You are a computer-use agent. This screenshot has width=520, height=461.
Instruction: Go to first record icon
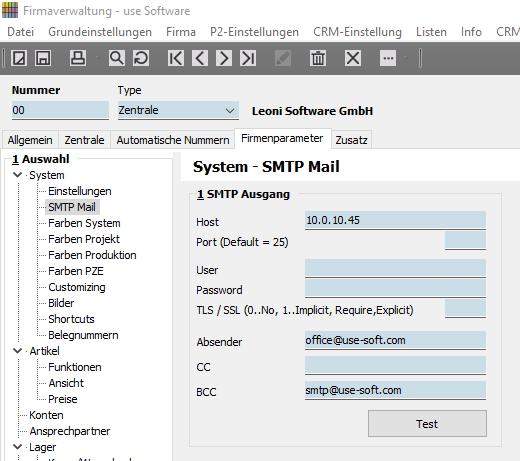click(x=176, y=58)
